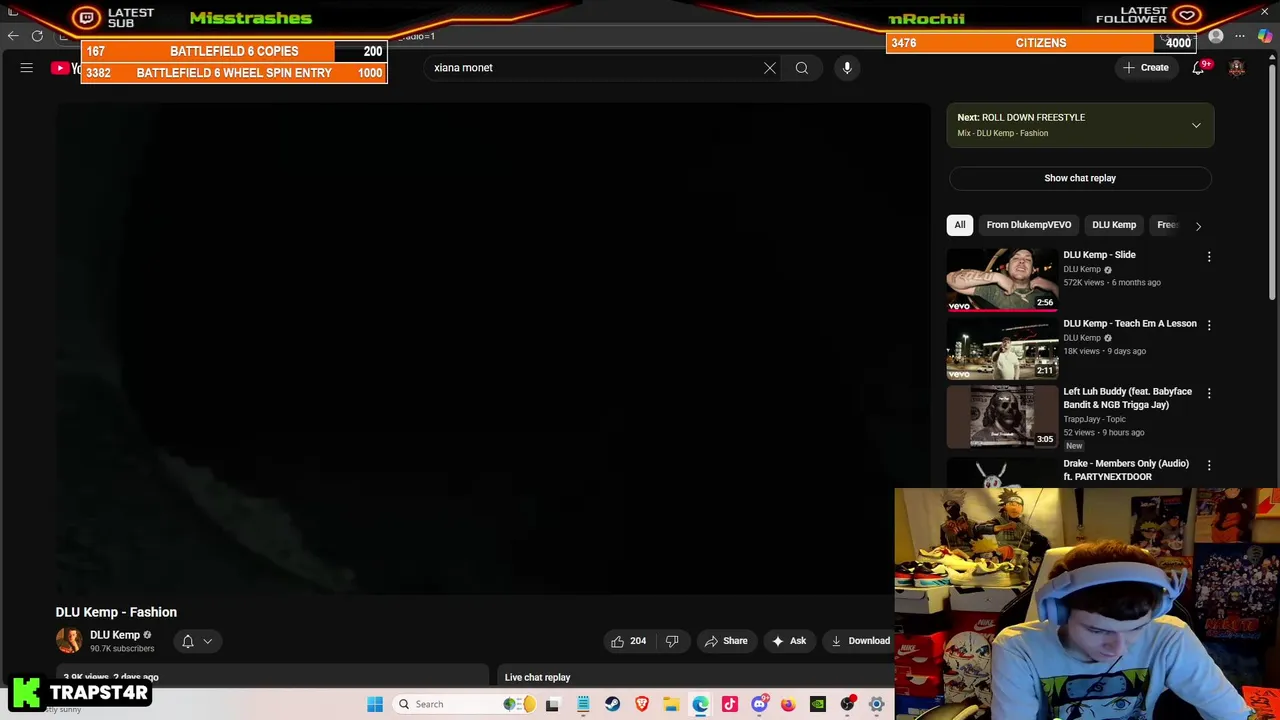Click the black video player area
Screen dimensions: 1280x720
coord(492,348)
